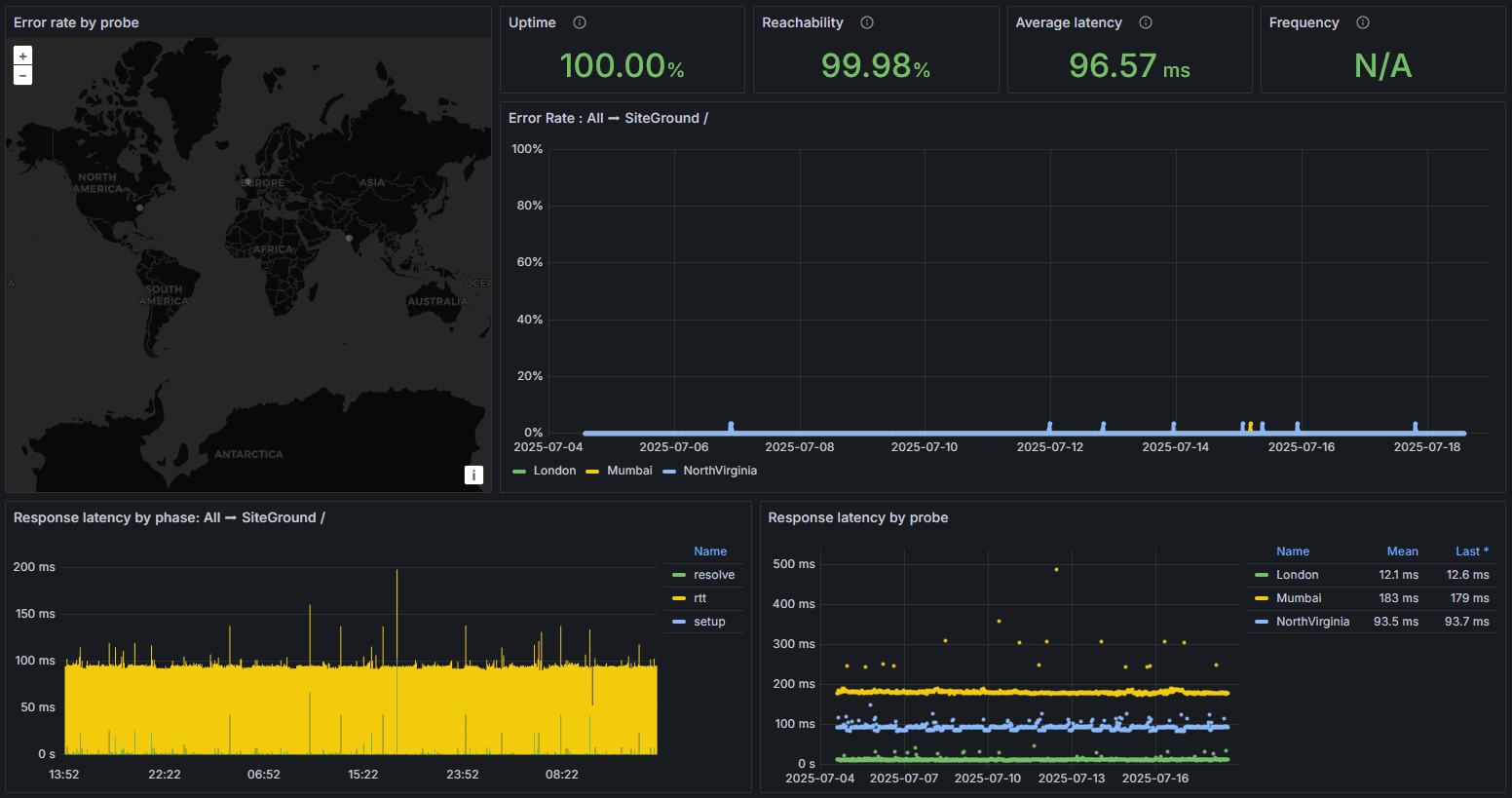Sort probe latency table by Last column
Image resolution: width=1512 pixels, height=798 pixels.
[1471, 551]
